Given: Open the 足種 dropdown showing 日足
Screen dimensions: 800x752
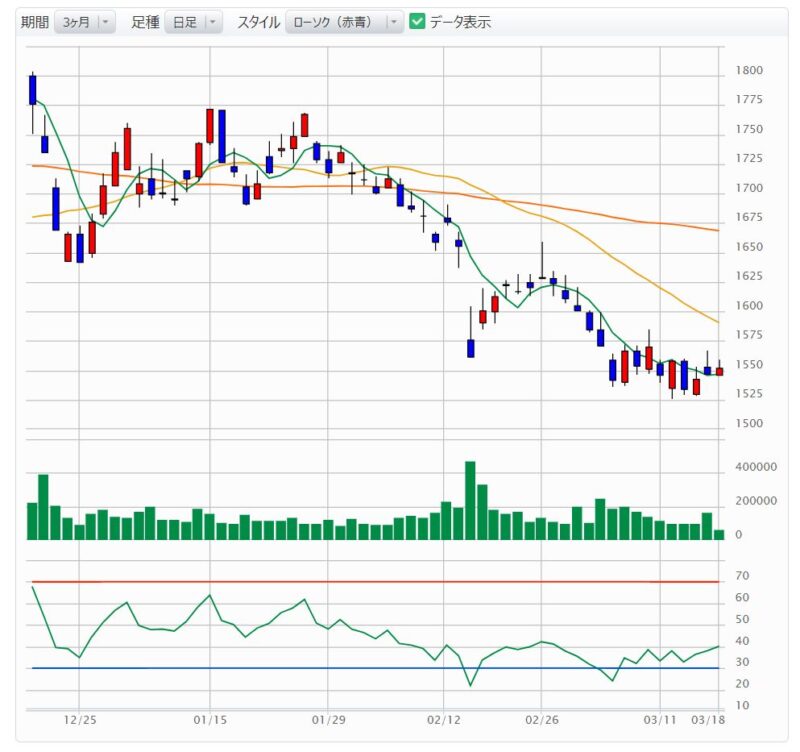Looking at the screenshot, I should click(x=193, y=22).
